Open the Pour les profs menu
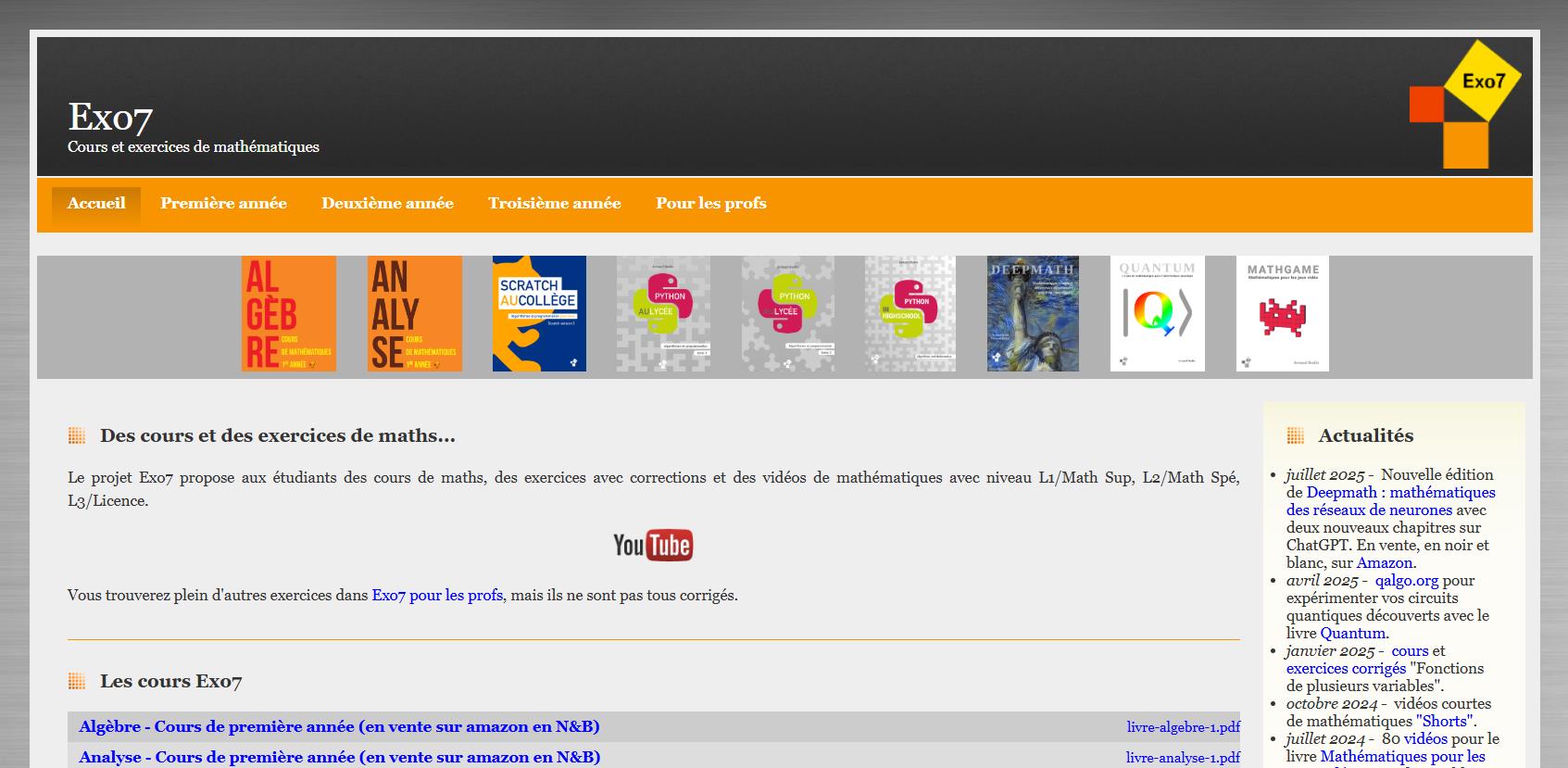The height and width of the screenshot is (768, 1568). 710,204
